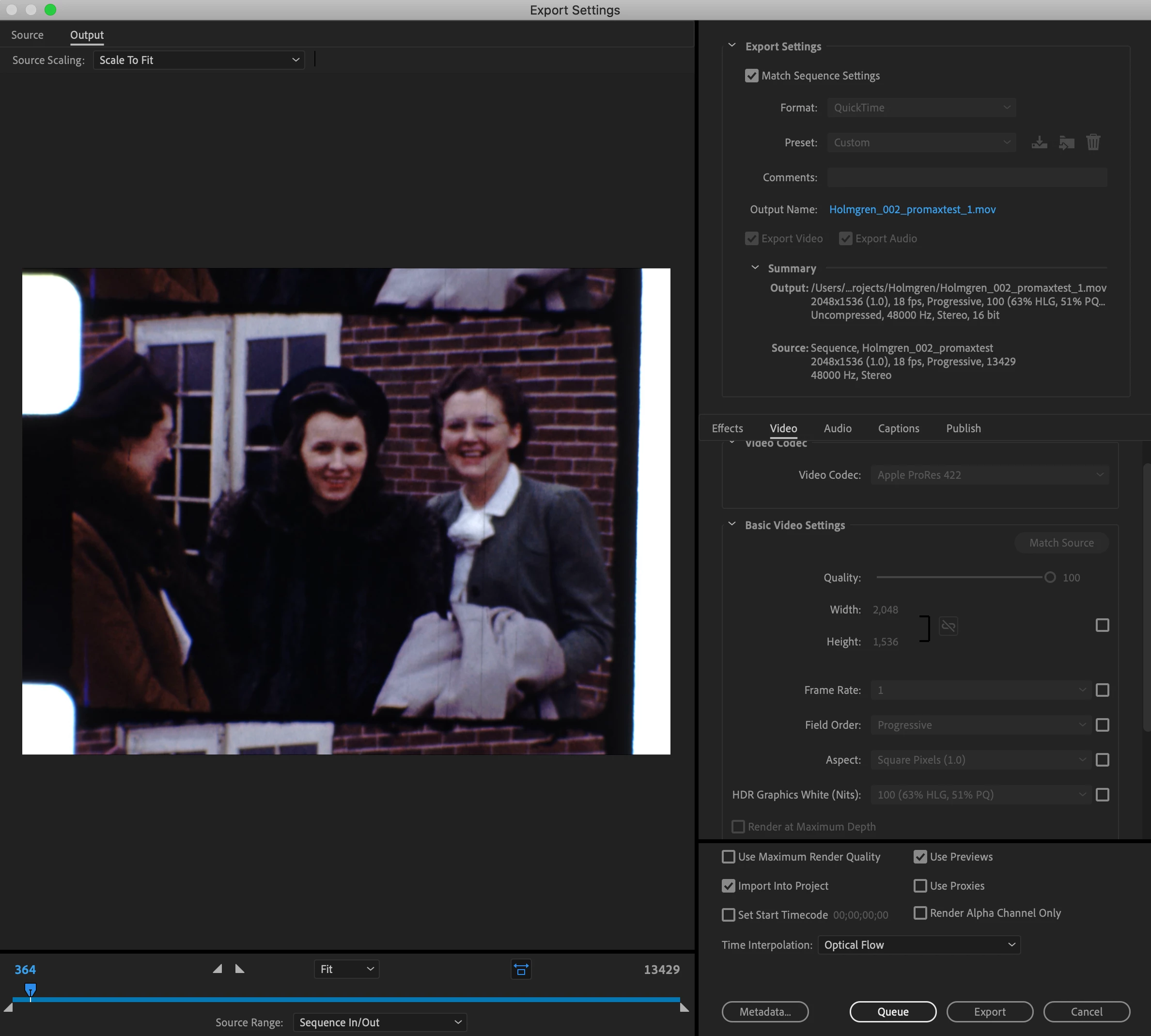
Task: Enable Use Maximum Render Quality
Action: point(728,857)
